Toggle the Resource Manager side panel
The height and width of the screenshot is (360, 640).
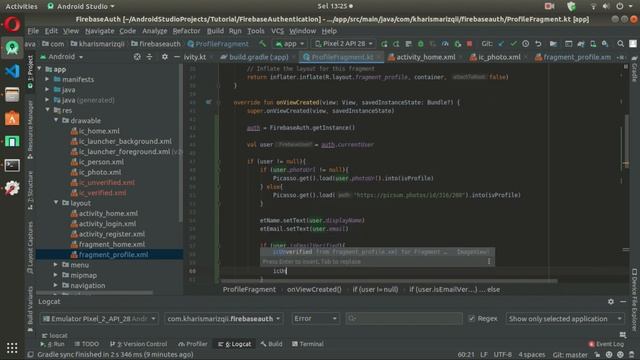pyautogui.click(x=30, y=129)
